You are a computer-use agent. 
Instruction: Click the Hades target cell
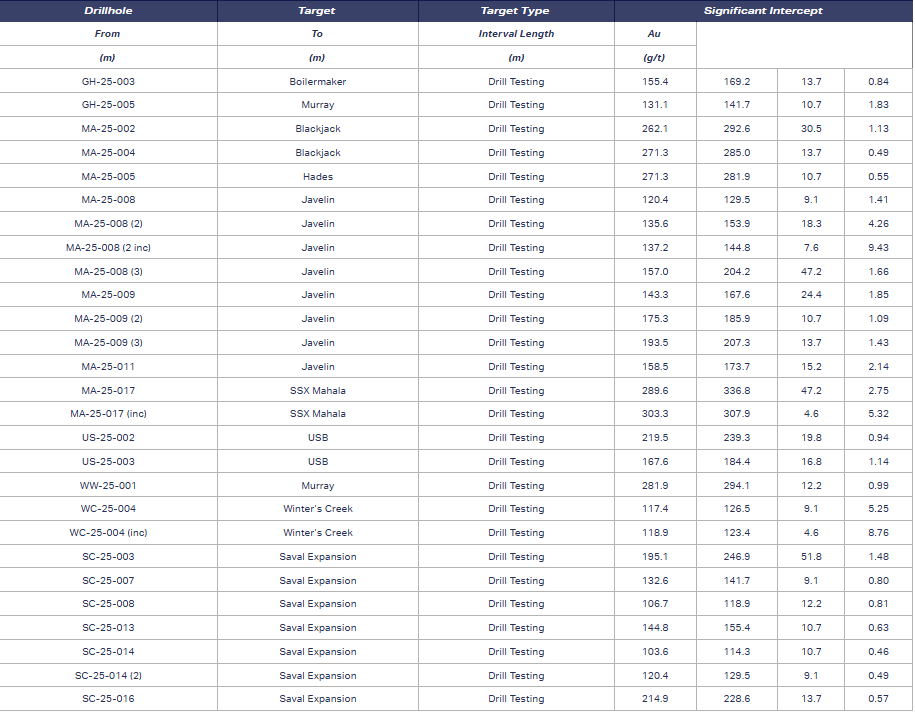click(x=318, y=177)
